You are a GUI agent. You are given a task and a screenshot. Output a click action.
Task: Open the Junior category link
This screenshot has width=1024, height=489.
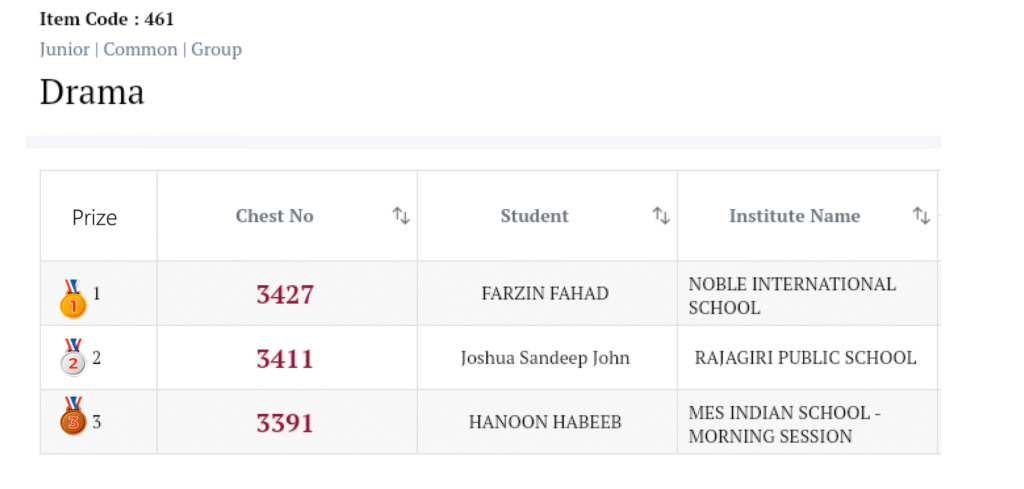tap(64, 49)
